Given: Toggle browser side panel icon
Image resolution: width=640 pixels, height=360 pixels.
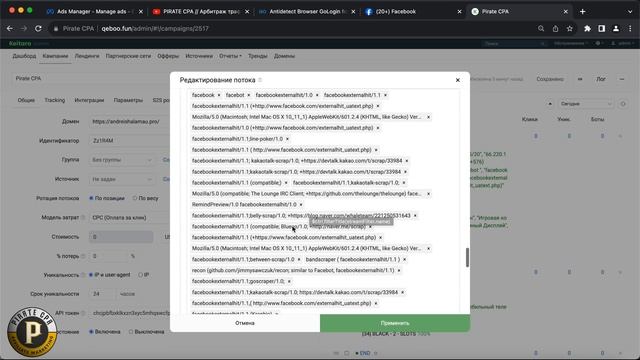Looking at the screenshot, I should click(602, 29).
